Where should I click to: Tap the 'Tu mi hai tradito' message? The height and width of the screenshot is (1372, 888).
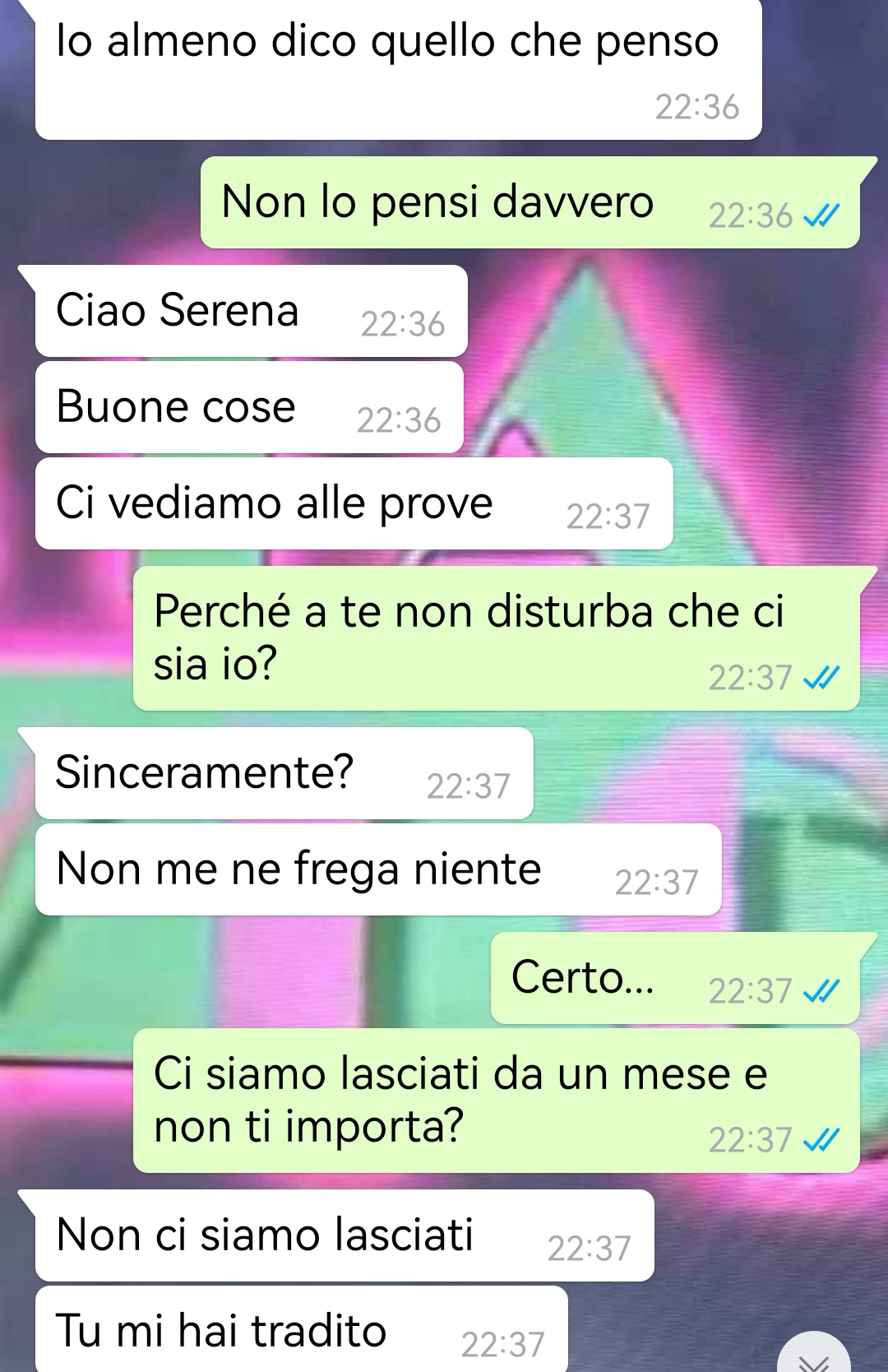coord(302,1329)
